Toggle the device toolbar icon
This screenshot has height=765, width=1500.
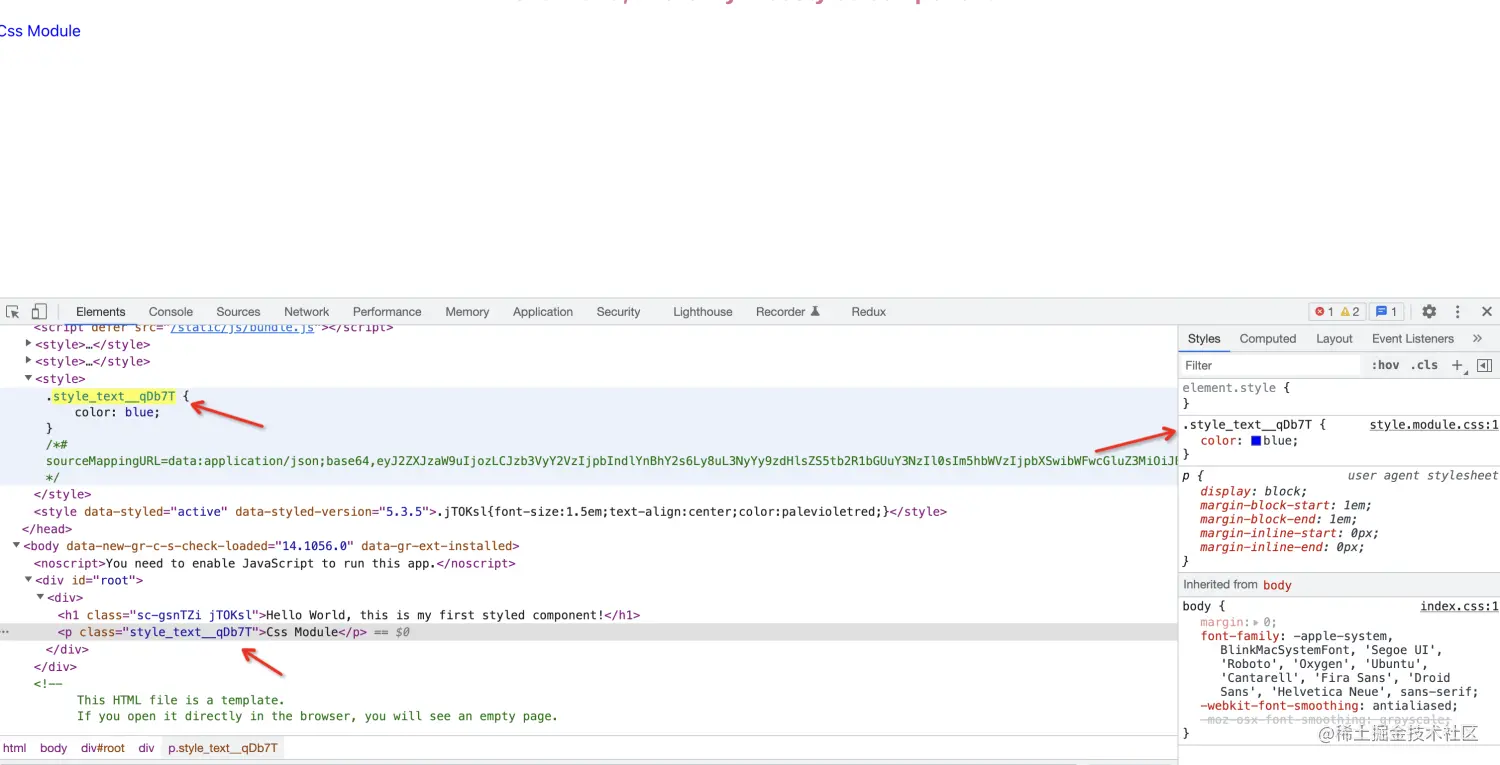click(x=39, y=312)
